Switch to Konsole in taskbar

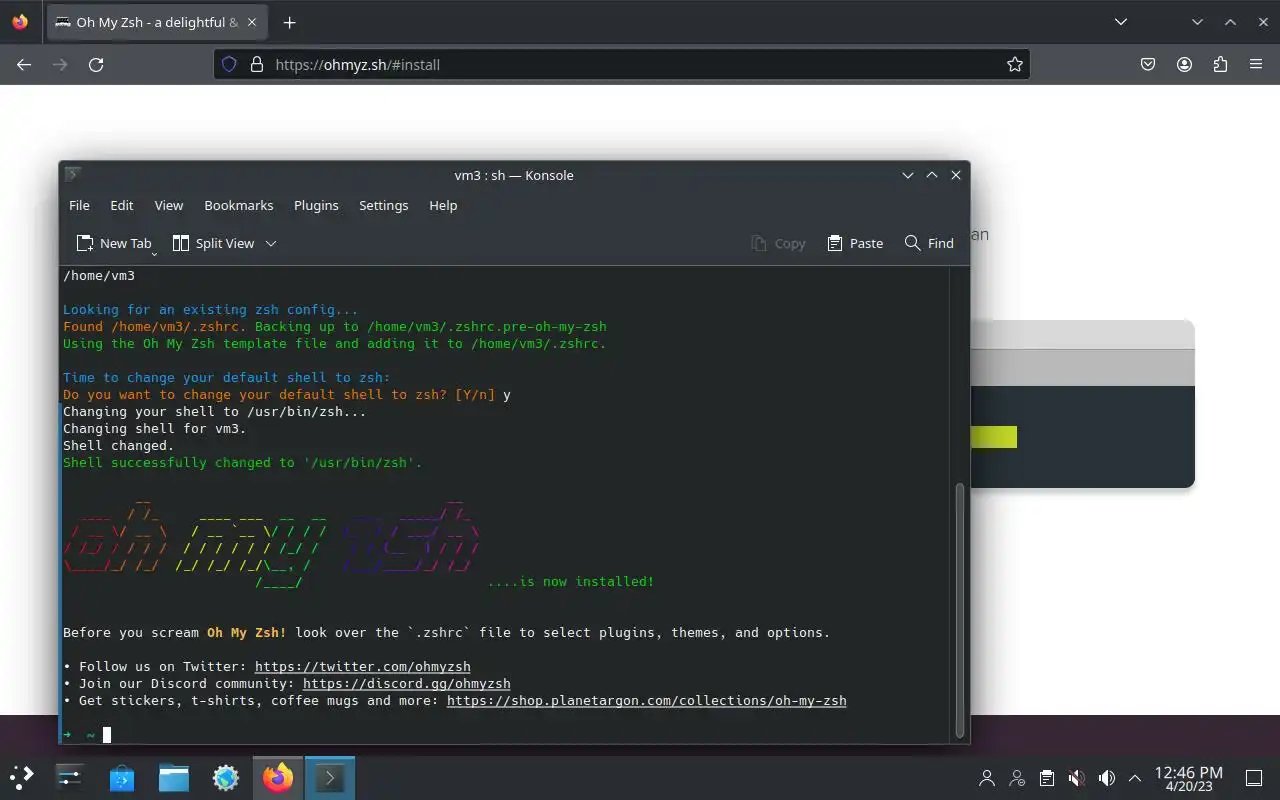[330, 777]
